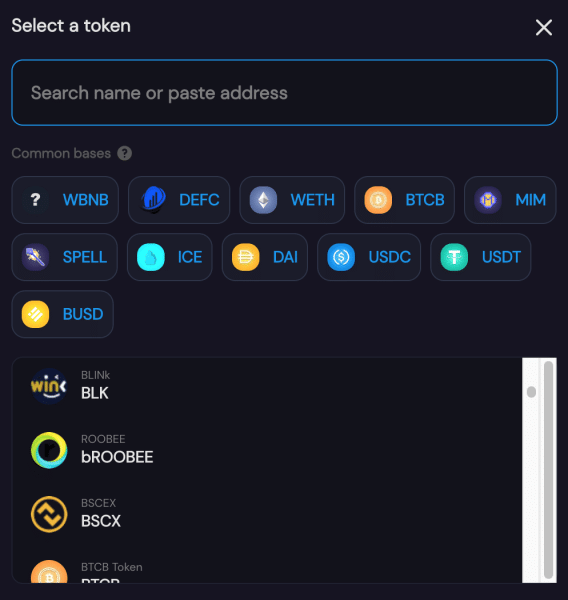Pick the cyan ICE token icon
568x600 pixels.
point(151,257)
